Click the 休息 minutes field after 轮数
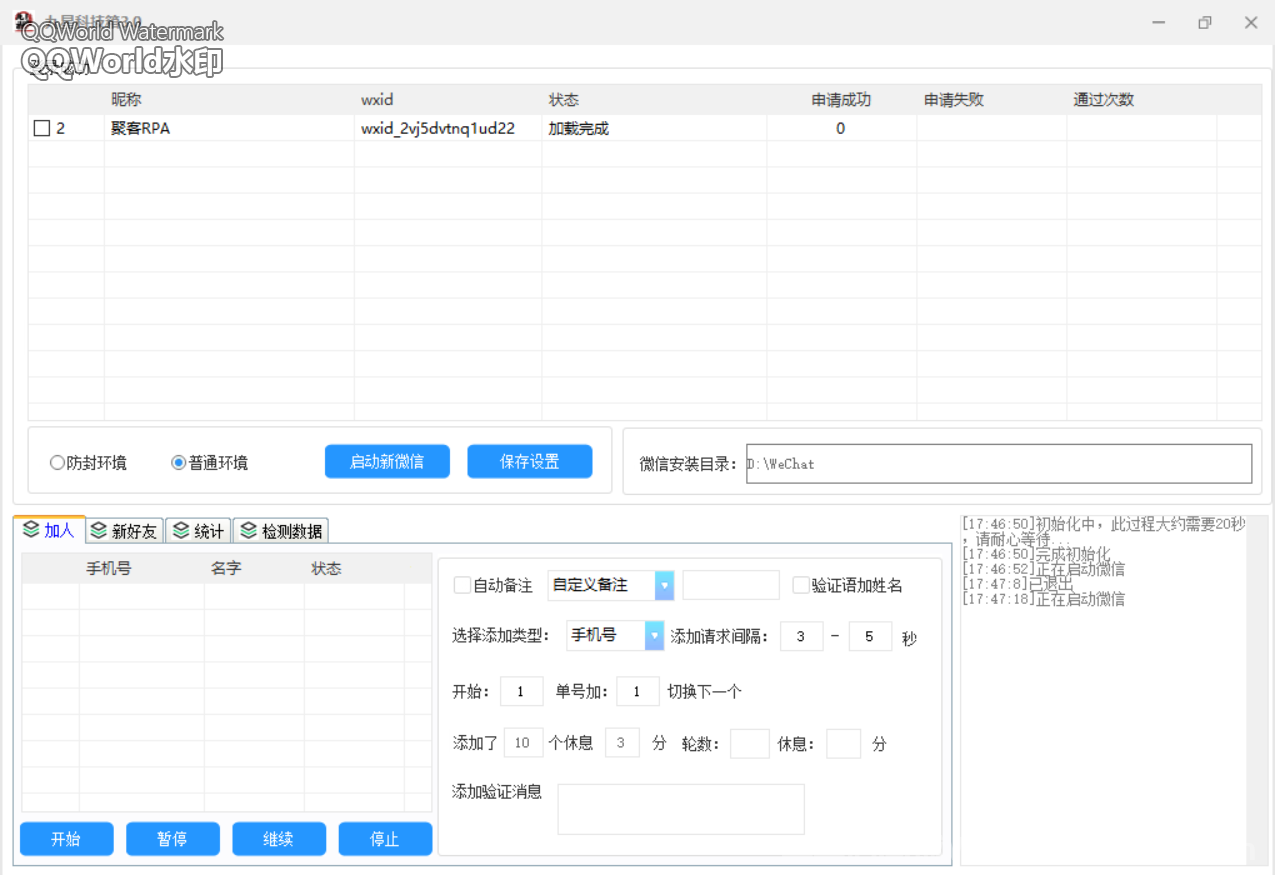 [844, 743]
